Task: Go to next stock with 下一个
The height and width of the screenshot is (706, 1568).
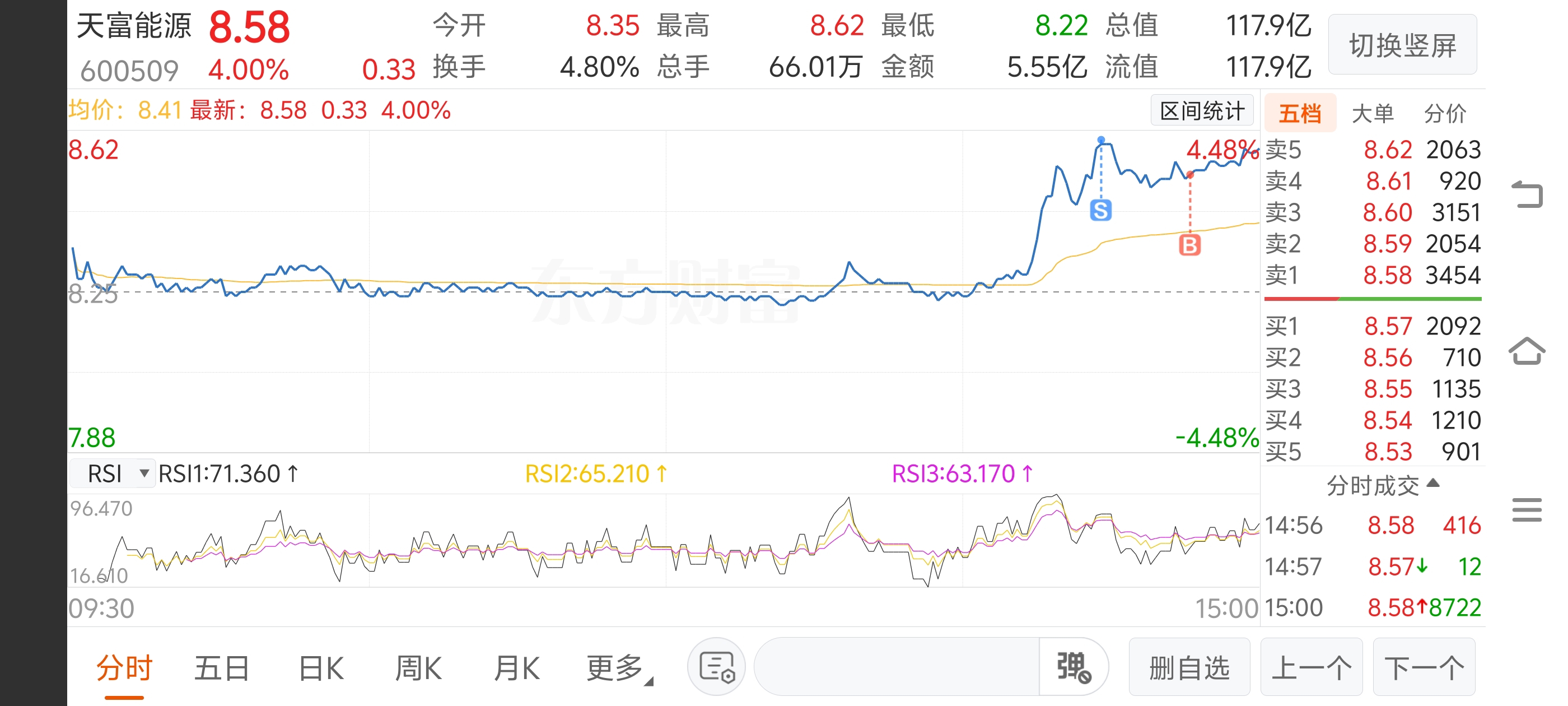Action: point(1424,667)
